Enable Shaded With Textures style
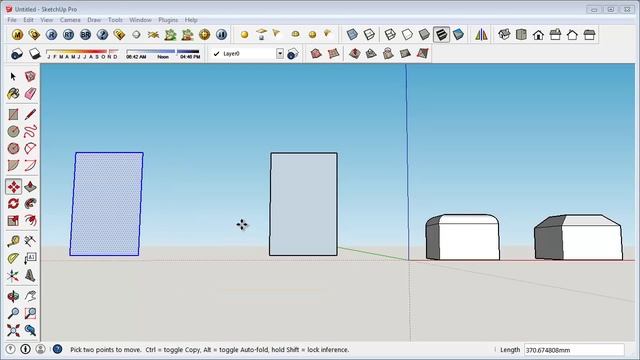The width and height of the screenshot is (640, 360). click(441, 35)
